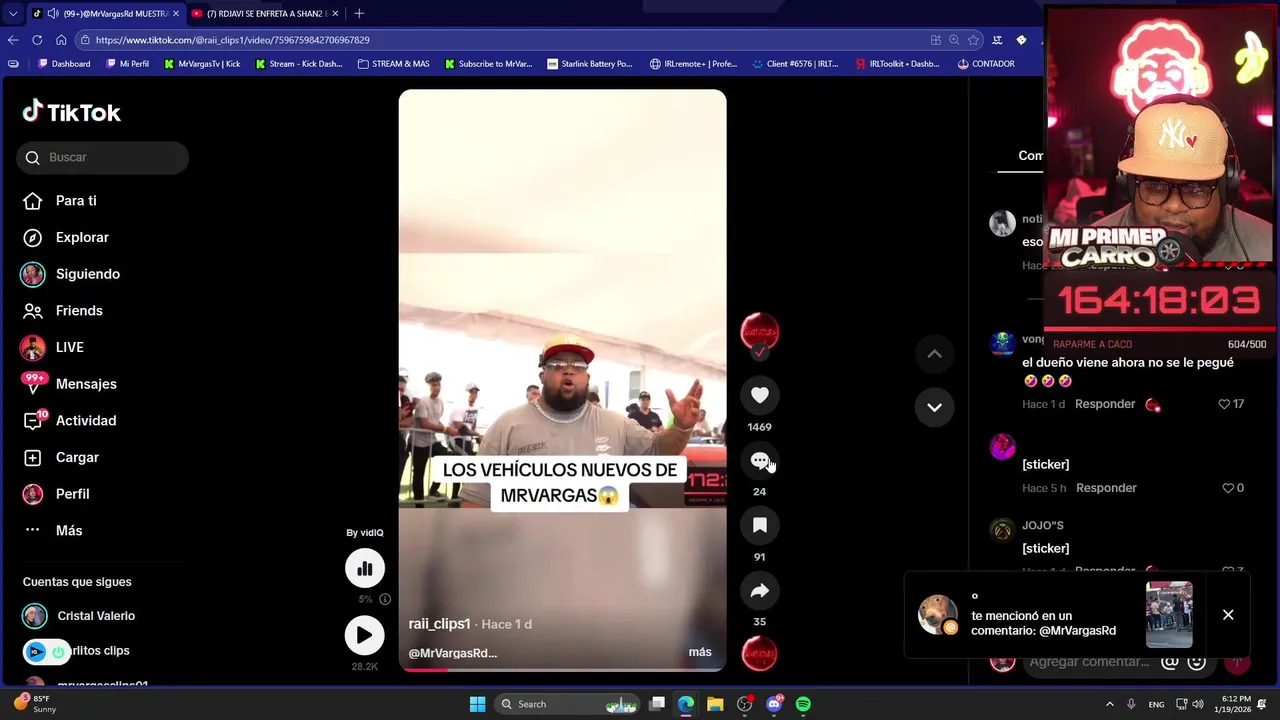Screen dimensions: 1280x720
Task: Open Spotify from the taskbar
Action: [x=803, y=704]
